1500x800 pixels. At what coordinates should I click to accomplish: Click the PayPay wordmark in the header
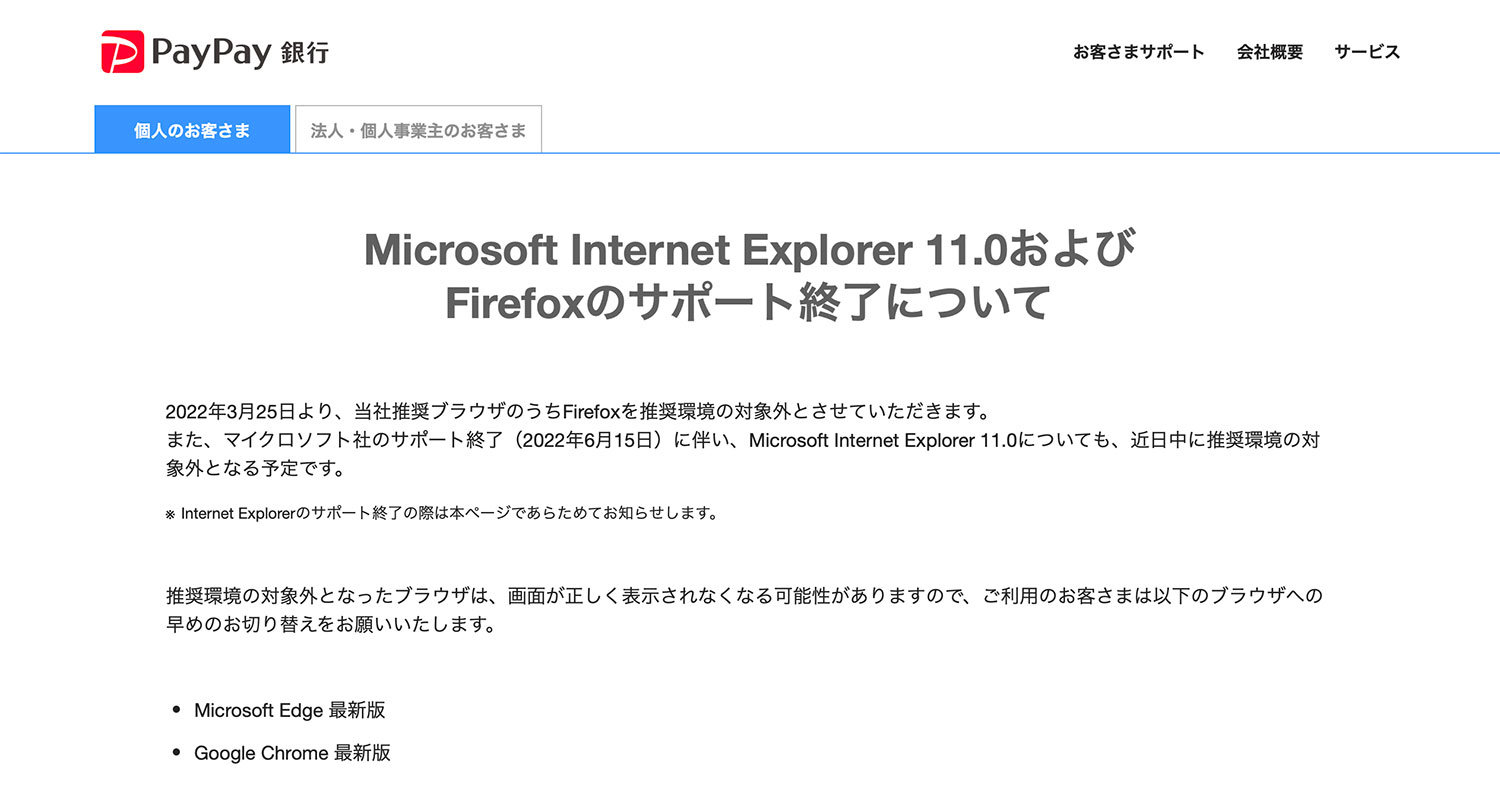point(211,52)
